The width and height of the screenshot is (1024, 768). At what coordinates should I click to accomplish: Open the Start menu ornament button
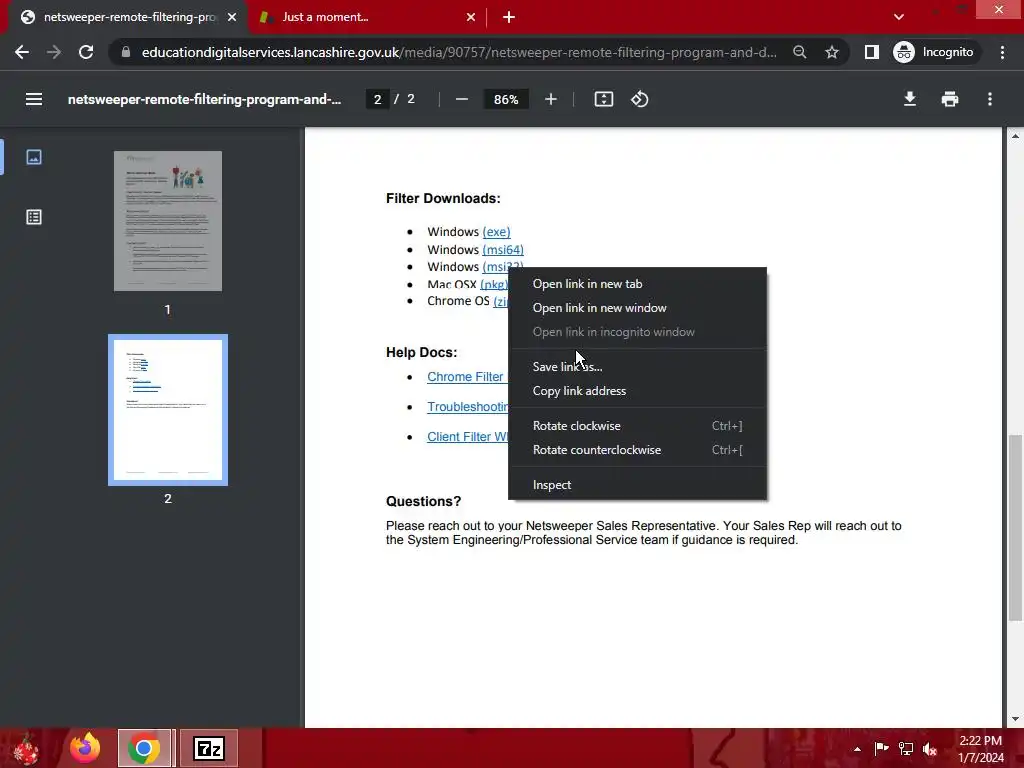pos(25,748)
